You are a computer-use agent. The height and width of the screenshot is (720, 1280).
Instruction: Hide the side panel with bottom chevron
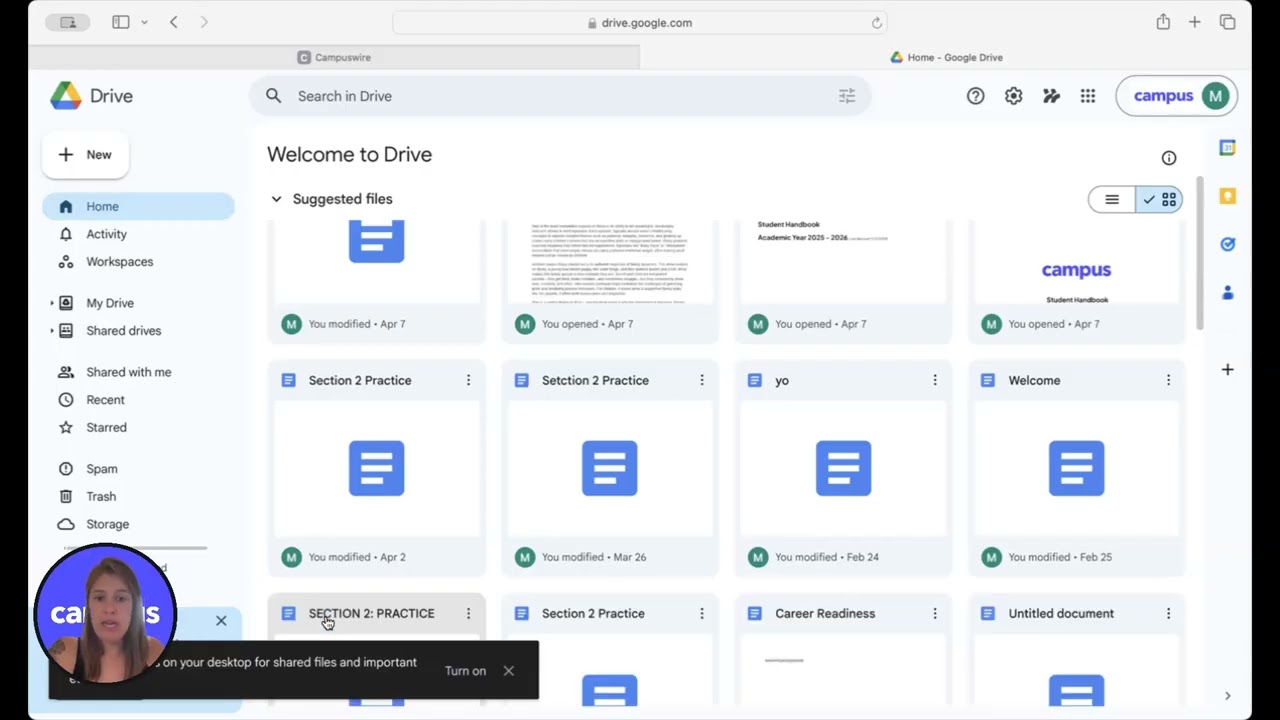1228,696
